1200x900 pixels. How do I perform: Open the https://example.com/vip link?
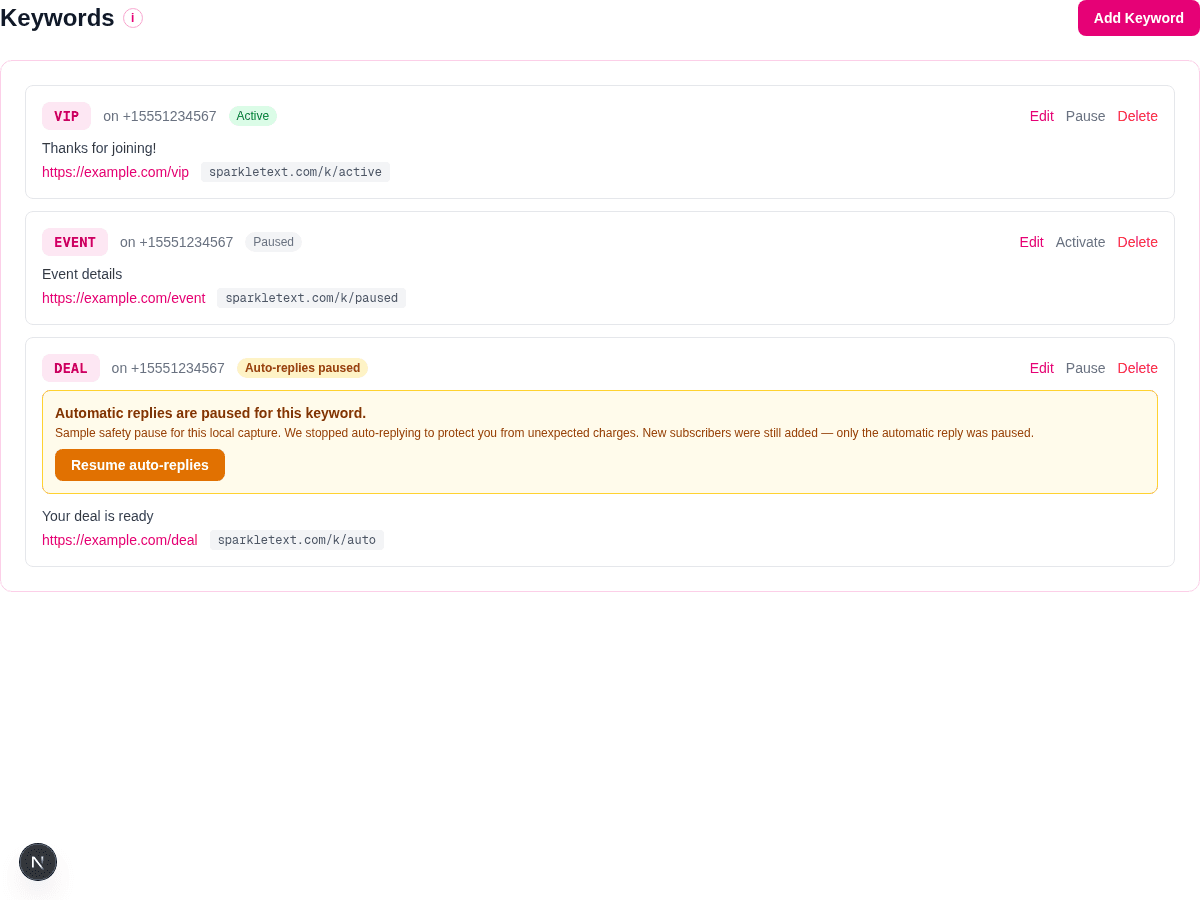(x=115, y=172)
